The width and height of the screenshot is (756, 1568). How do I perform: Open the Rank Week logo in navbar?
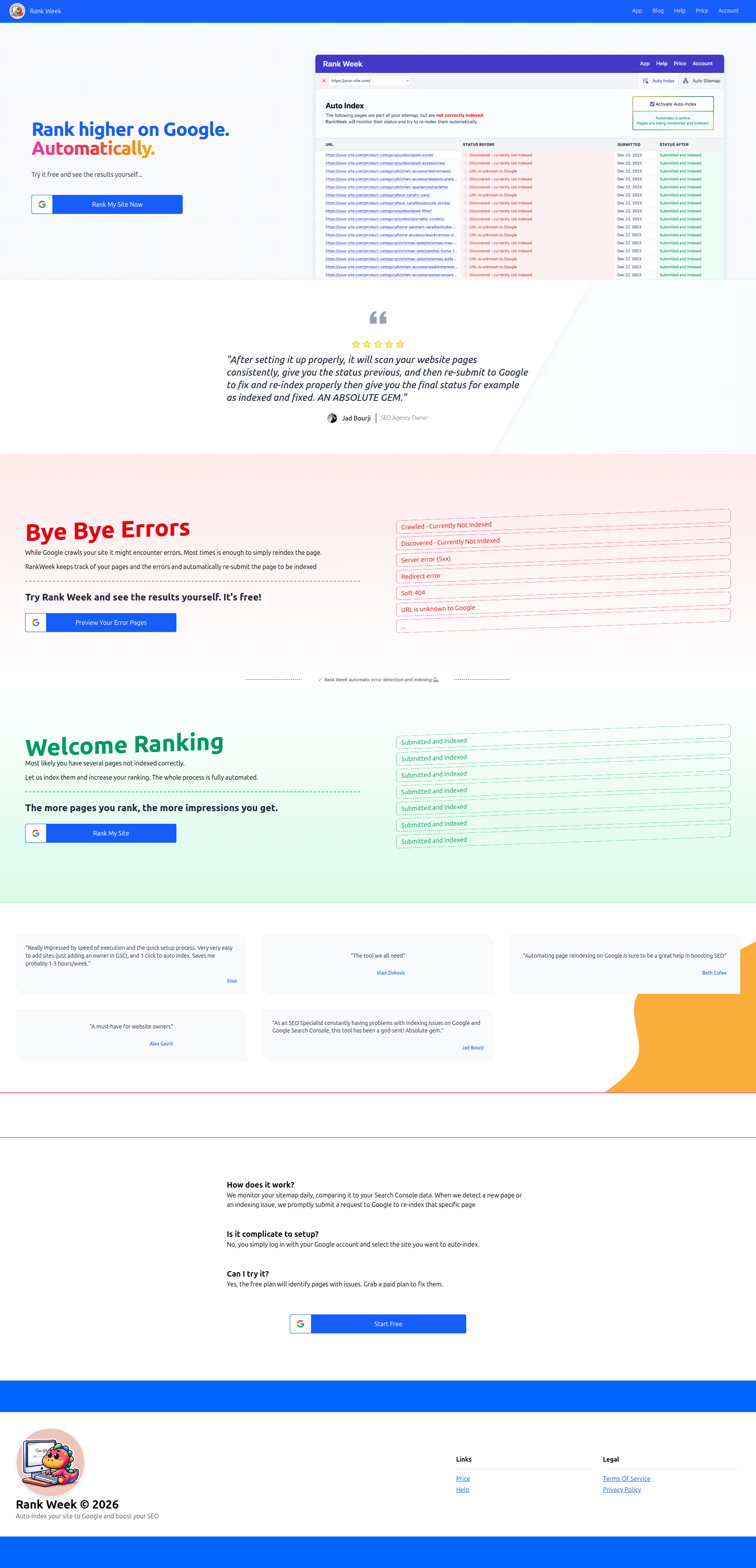click(x=17, y=11)
